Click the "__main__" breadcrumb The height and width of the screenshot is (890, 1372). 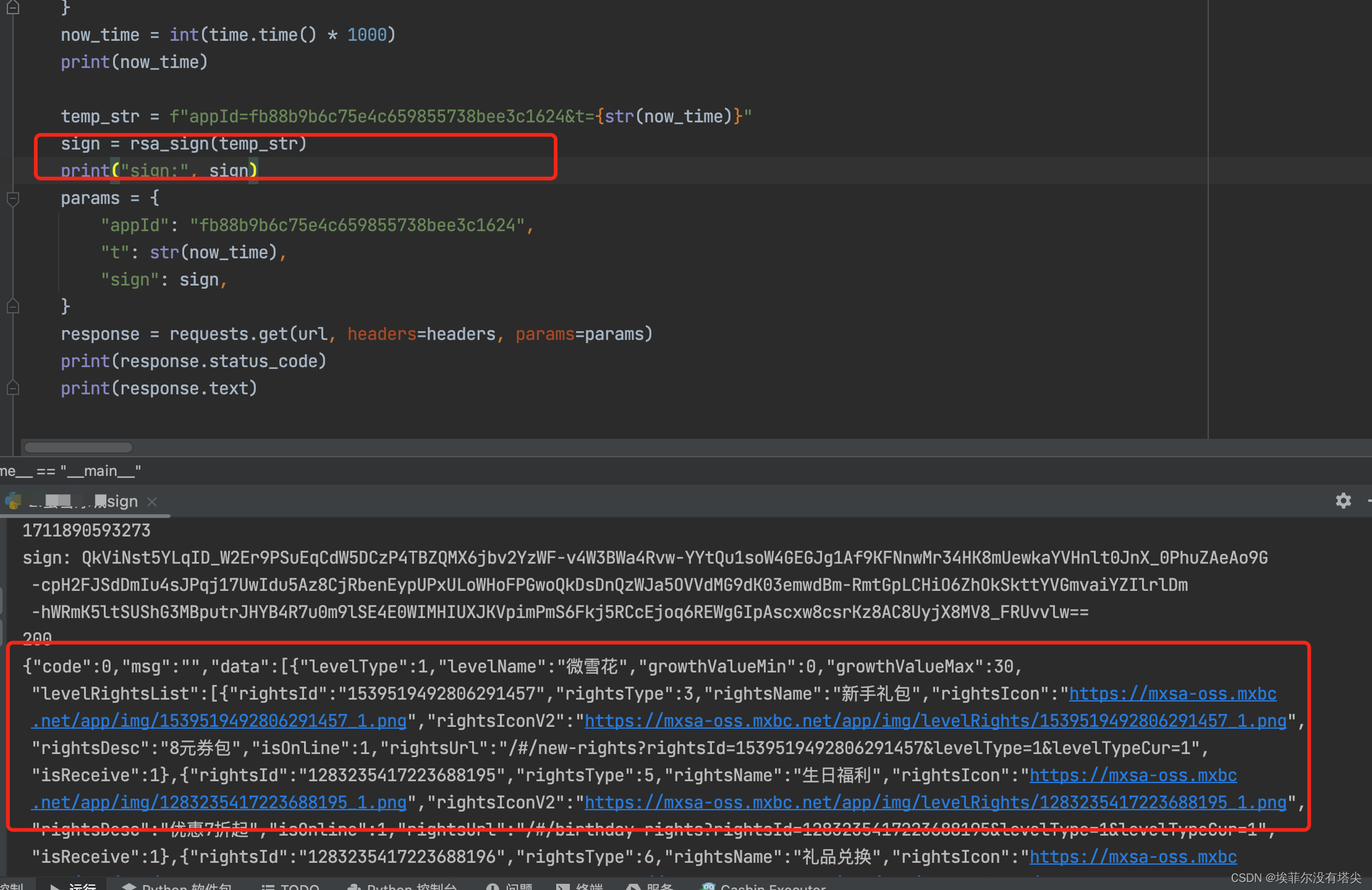101,471
